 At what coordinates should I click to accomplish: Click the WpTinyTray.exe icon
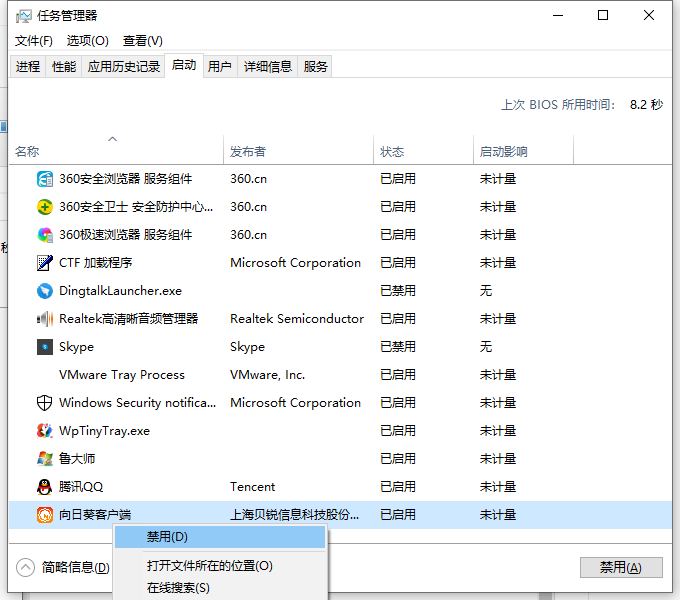(x=45, y=431)
